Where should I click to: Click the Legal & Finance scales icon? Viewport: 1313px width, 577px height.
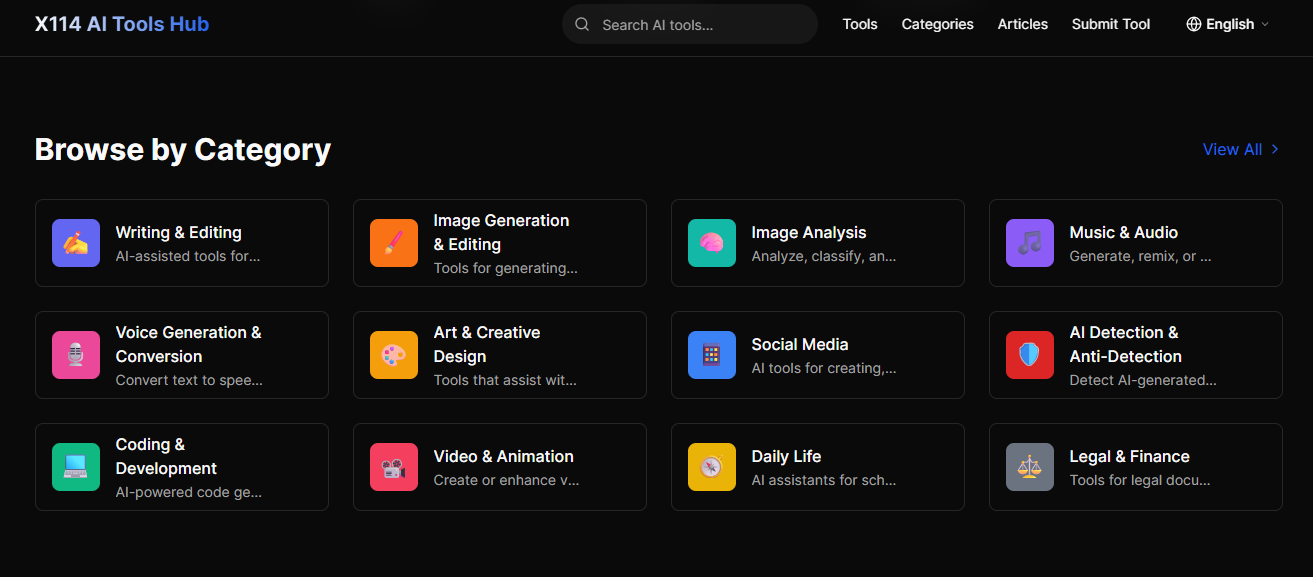click(1030, 467)
